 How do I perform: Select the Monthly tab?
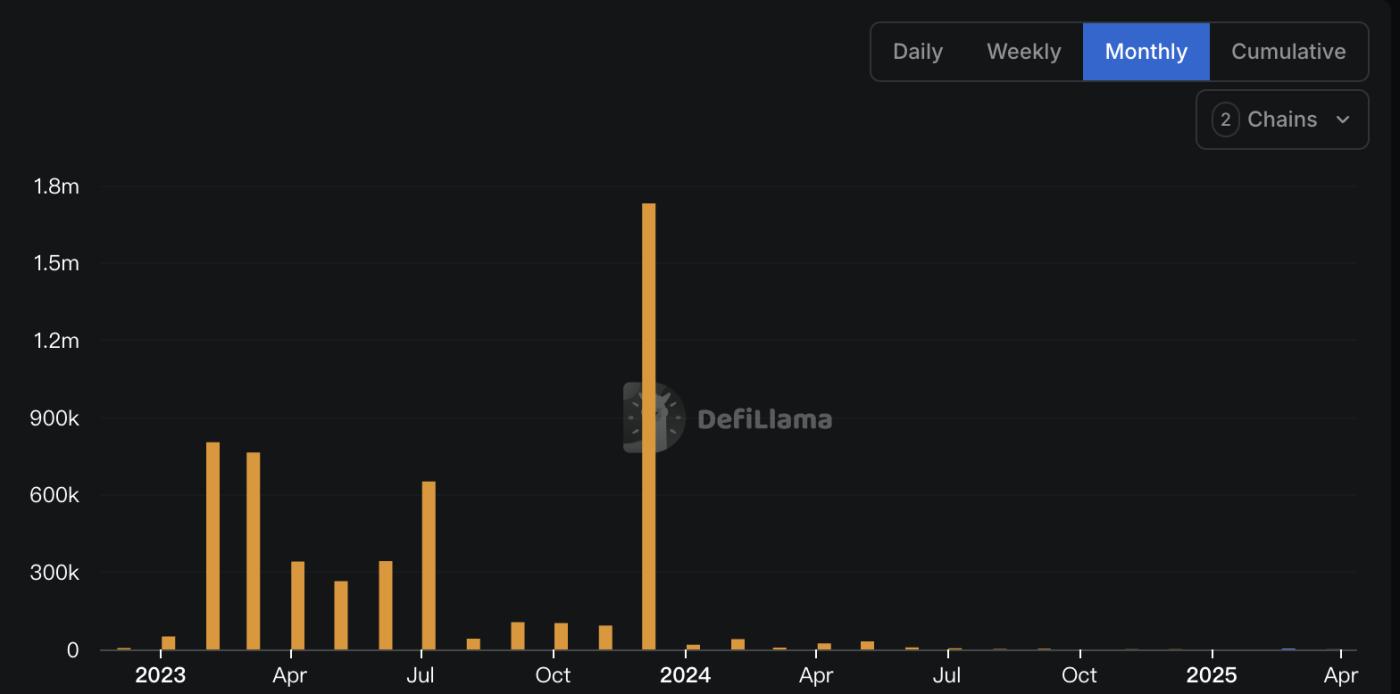1146,52
